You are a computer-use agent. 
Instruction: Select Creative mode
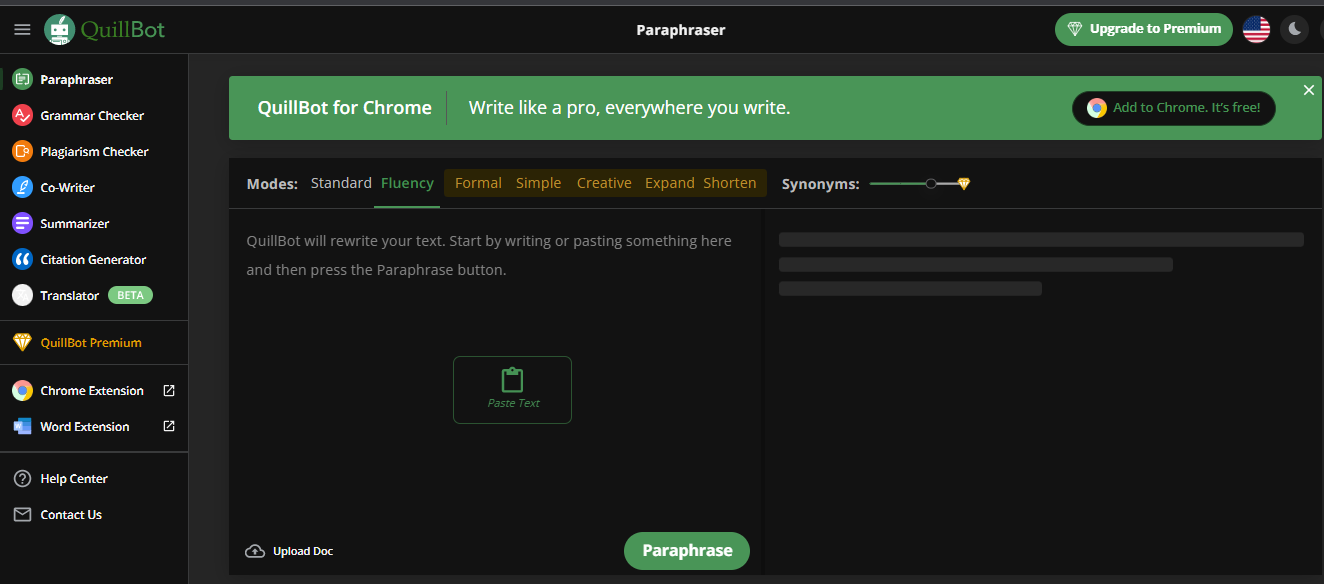604,183
